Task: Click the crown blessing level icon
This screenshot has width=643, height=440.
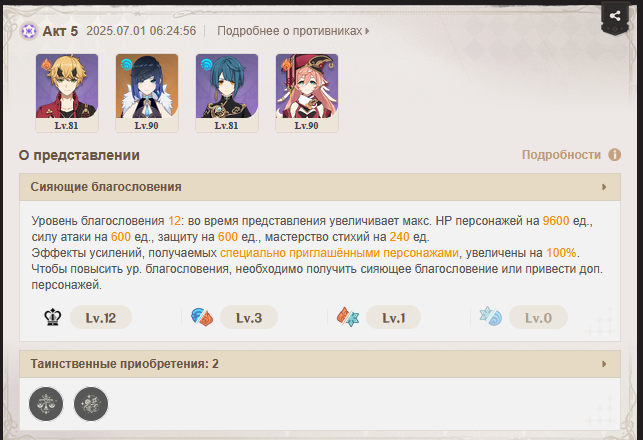Action: pos(53,317)
